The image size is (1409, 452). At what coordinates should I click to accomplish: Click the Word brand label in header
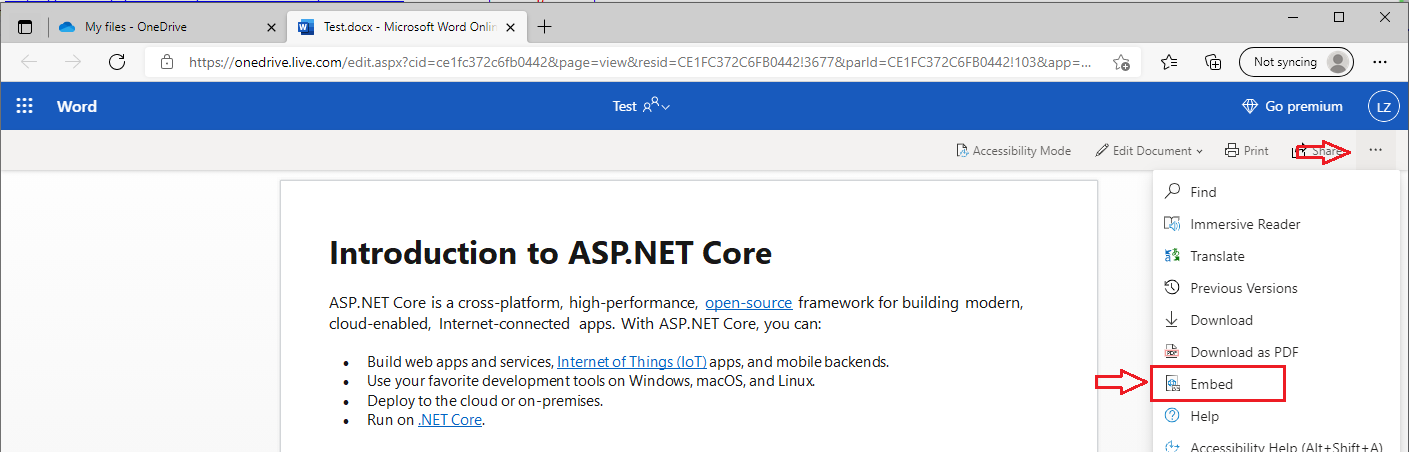(77, 106)
